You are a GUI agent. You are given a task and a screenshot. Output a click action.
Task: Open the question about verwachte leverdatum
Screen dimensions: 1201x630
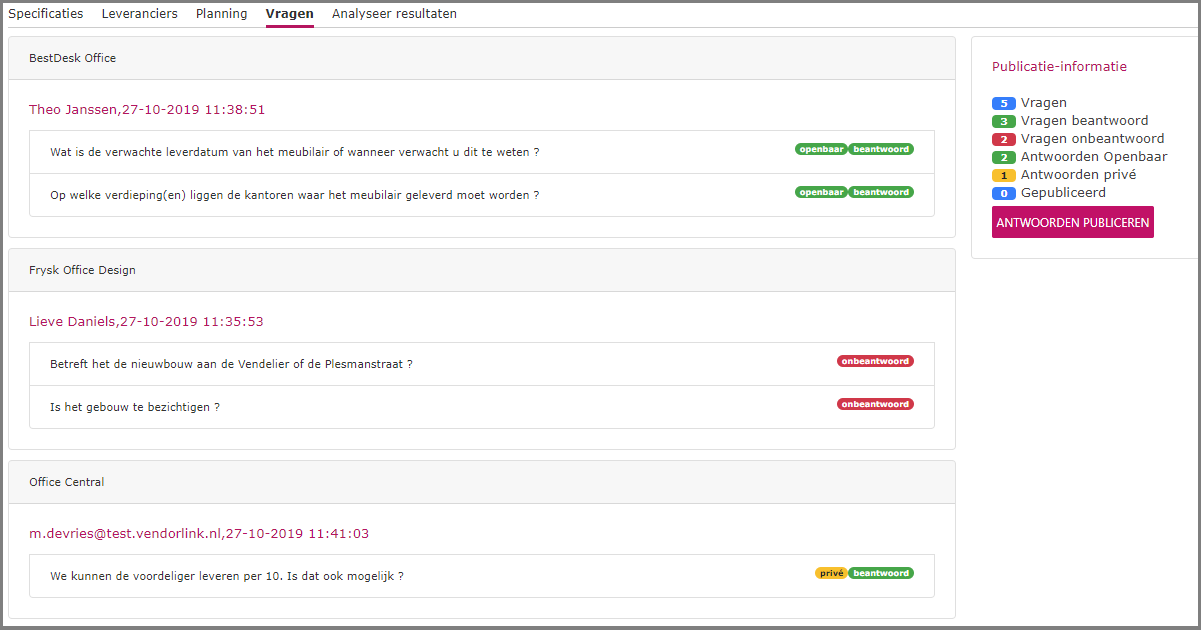(x=482, y=152)
